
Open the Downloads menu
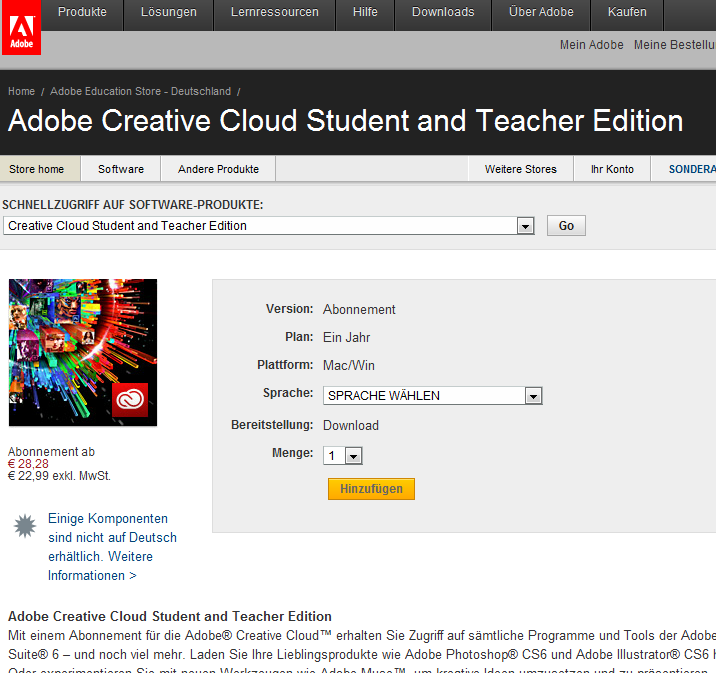[443, 12]
